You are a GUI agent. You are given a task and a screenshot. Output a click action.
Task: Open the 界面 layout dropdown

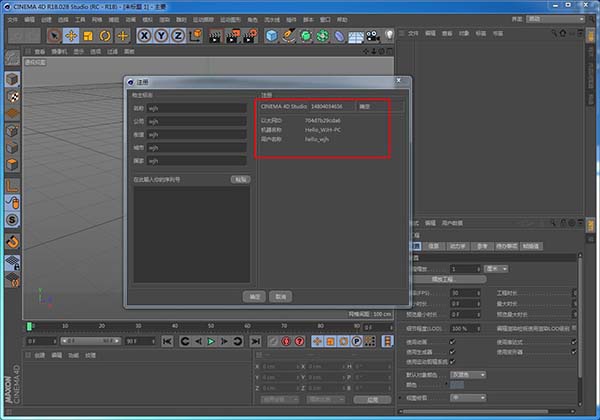tap(556, 19)
